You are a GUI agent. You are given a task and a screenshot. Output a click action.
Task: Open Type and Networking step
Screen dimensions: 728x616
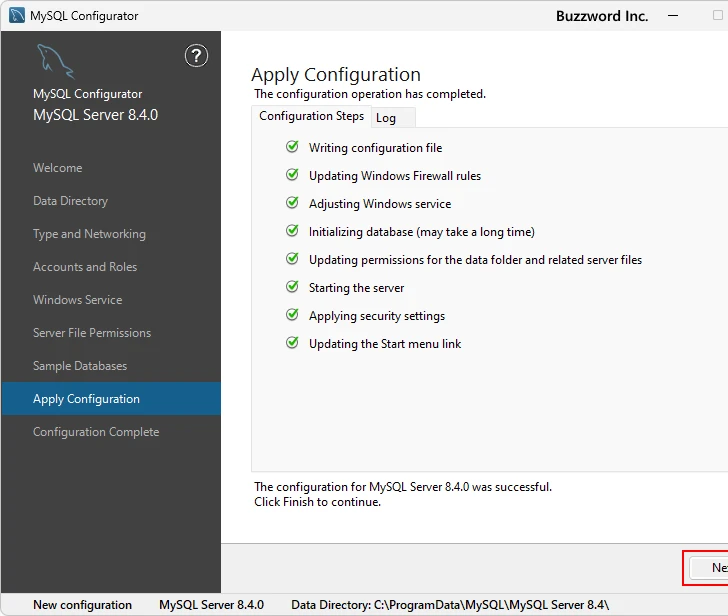point(89,234)
